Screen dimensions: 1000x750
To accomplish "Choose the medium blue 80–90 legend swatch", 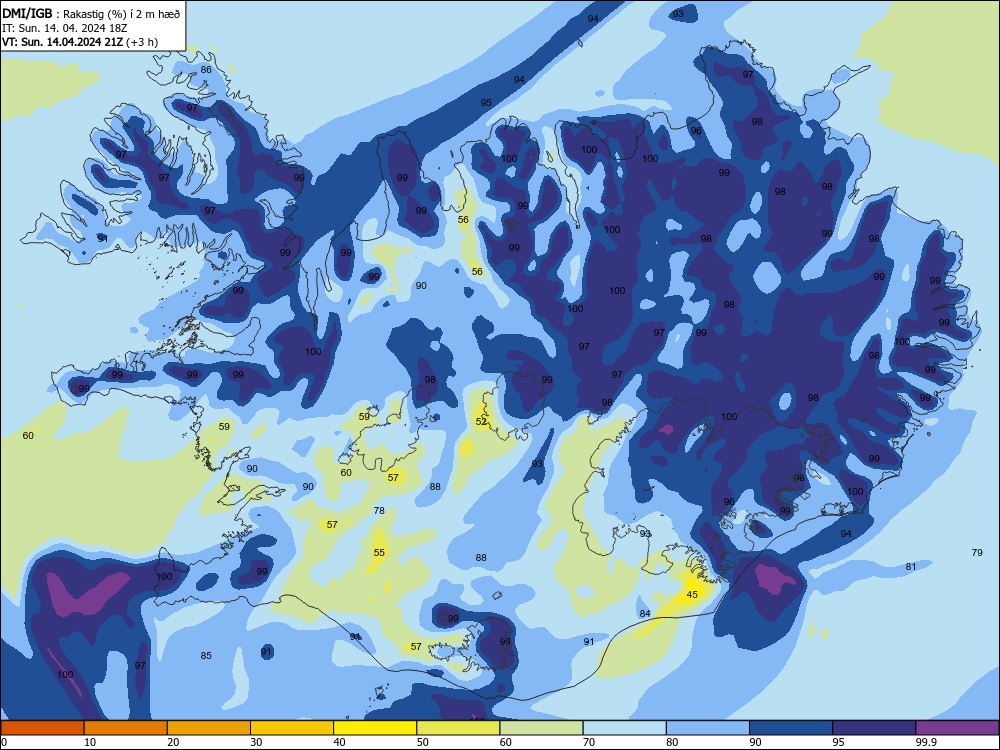I will click(708, 728).
